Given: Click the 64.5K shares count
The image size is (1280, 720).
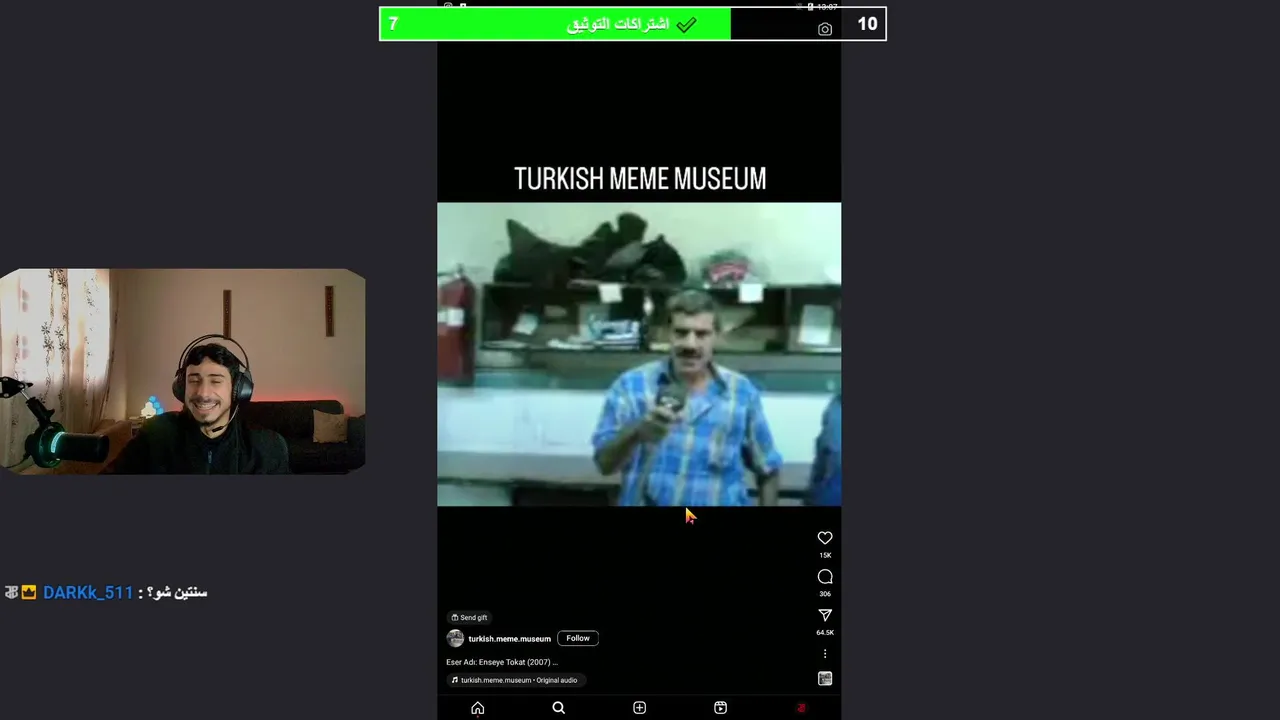Looking at the screenshot, I should pos(825,633).
